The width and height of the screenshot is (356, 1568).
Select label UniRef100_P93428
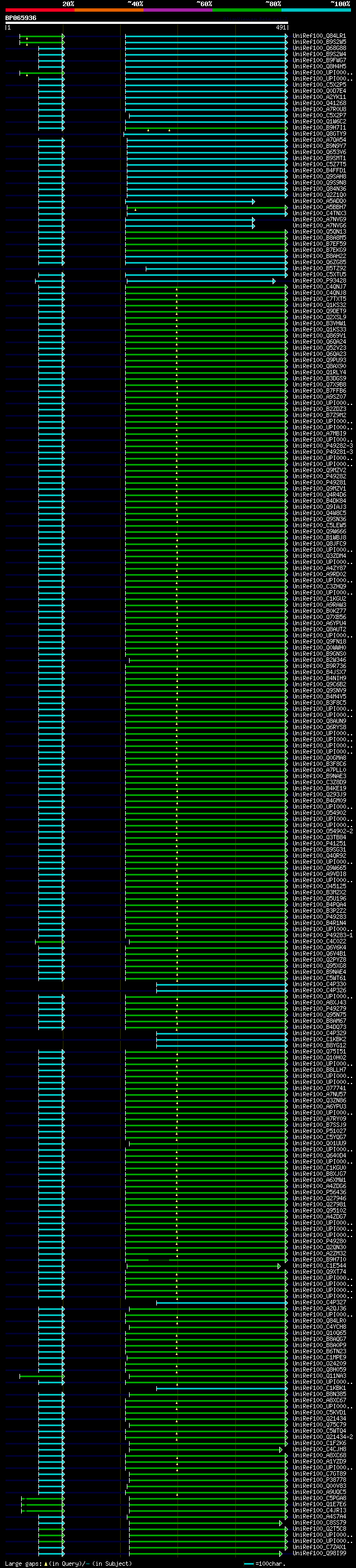(319, 280)
